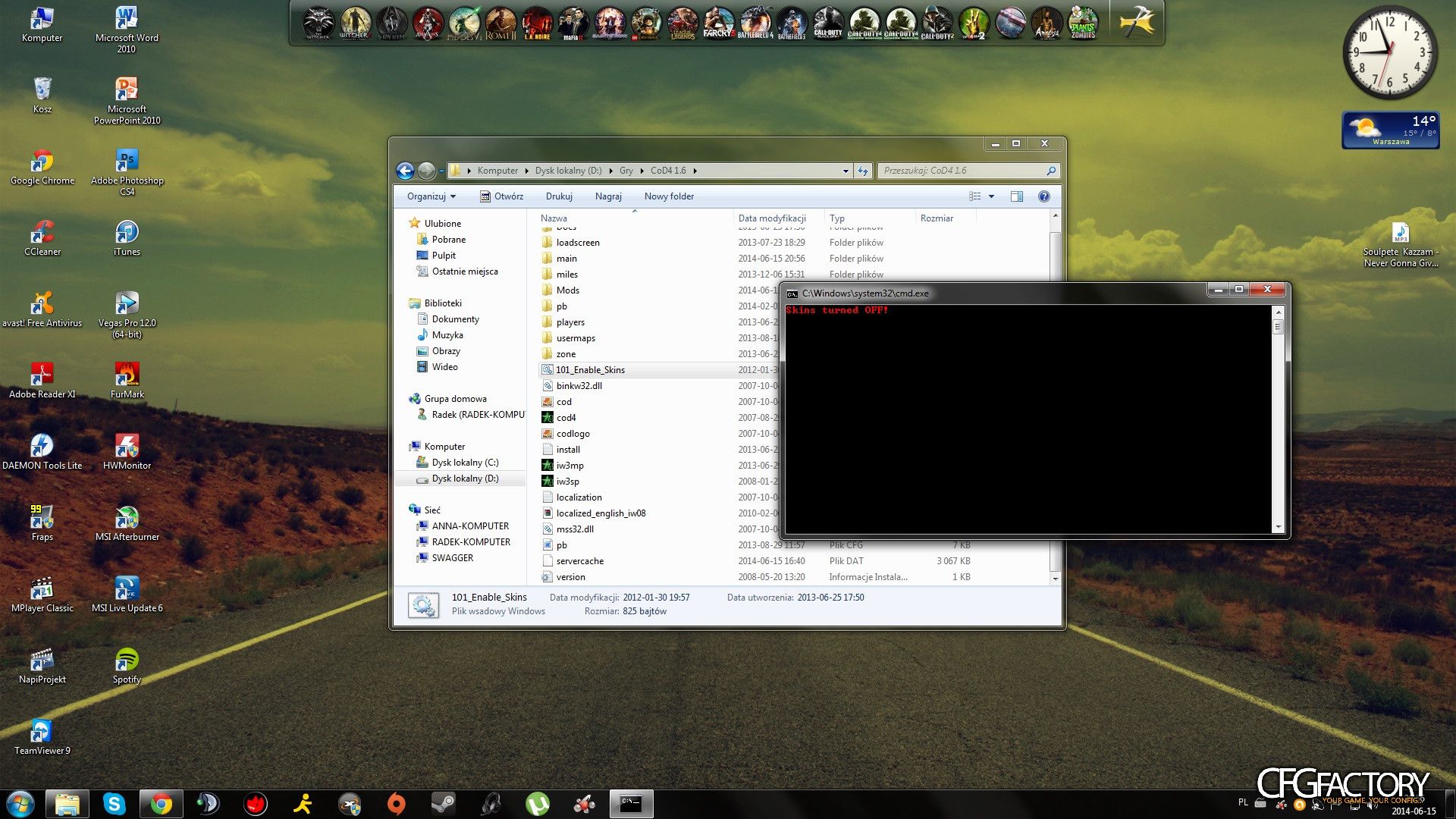The image size is (1456, 819).
Task: Select Pulpit in the navigation pane
Action: click(x=444, y=256)
